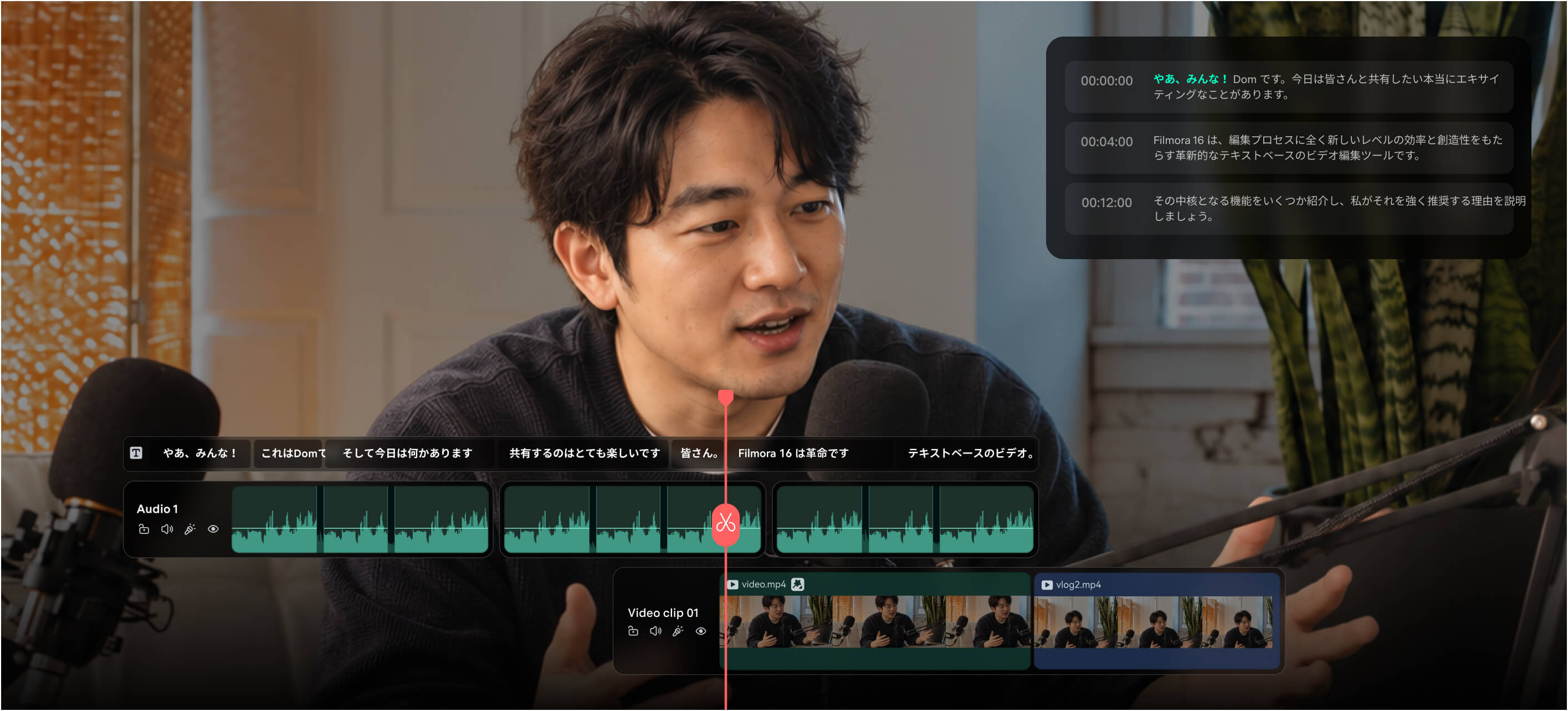Lock the Audio 1 track
Image resolution: width=1568 pixels, height=711 pixels.
144,529
